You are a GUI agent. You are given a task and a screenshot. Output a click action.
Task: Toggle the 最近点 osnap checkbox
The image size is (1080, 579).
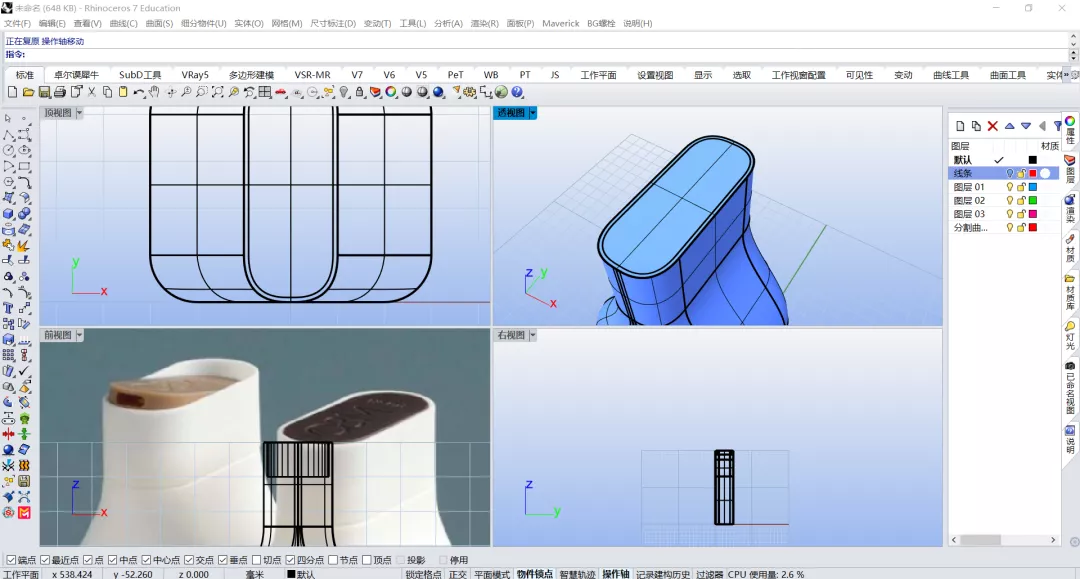click(x=45, y=560)
